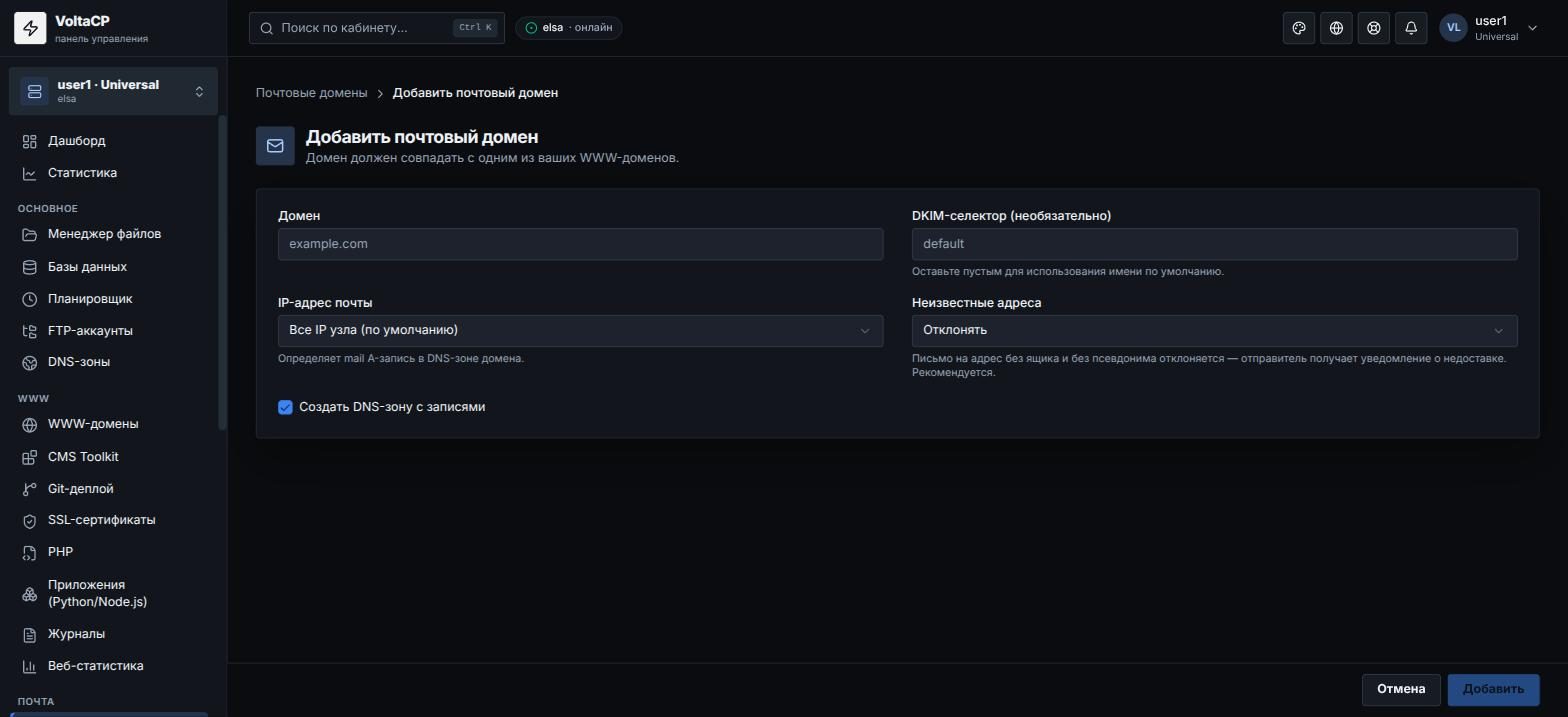The width and height of the screenshot is (1568, 717).
Task: Click the VoltaCP lightning logo
Action: click(30, 29)
